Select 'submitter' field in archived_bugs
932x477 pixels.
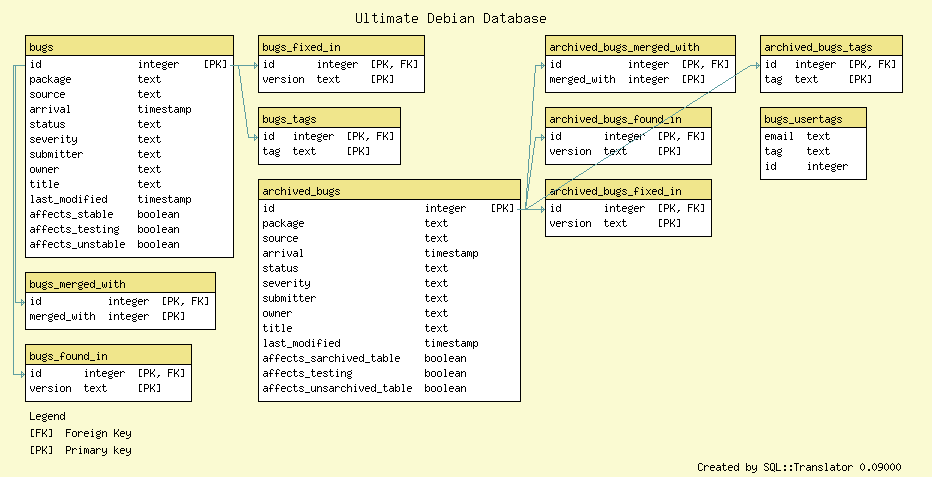[x=289, y=298]
